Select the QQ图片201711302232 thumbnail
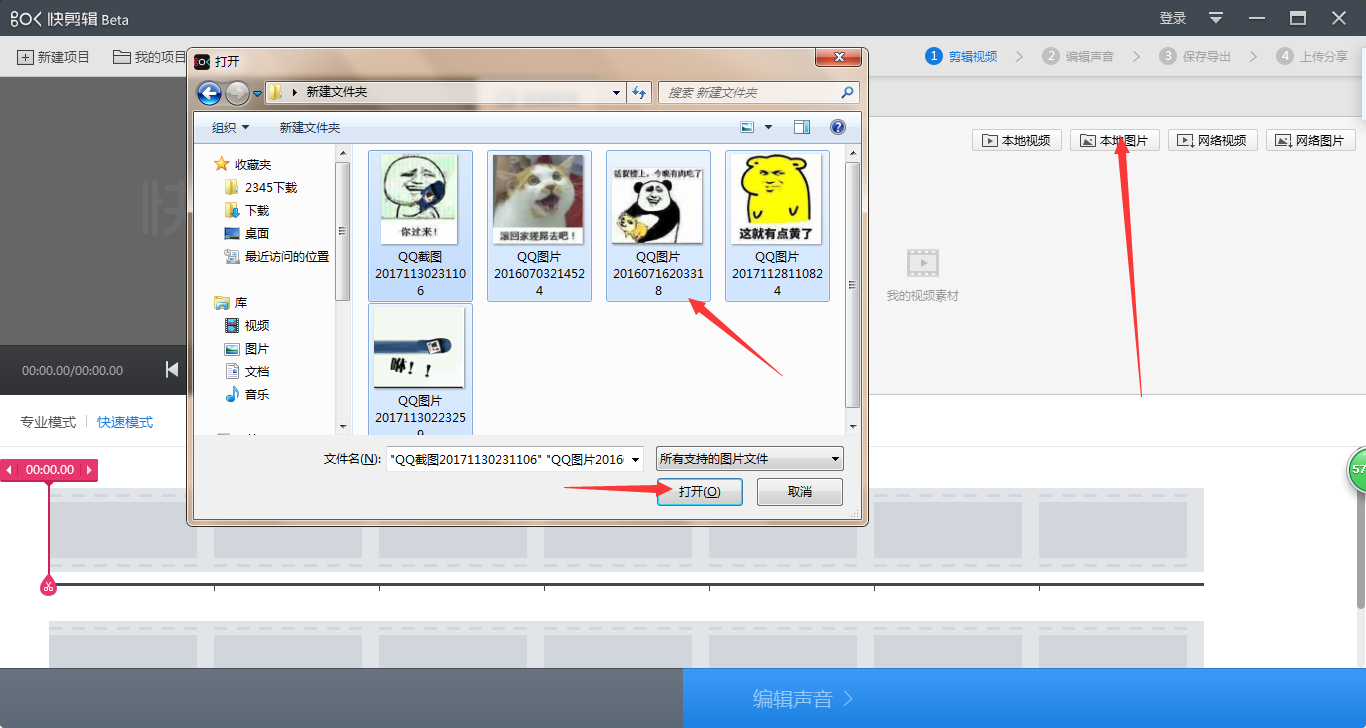This screenshot has height=728, width=1366. [x=420, y=370]
